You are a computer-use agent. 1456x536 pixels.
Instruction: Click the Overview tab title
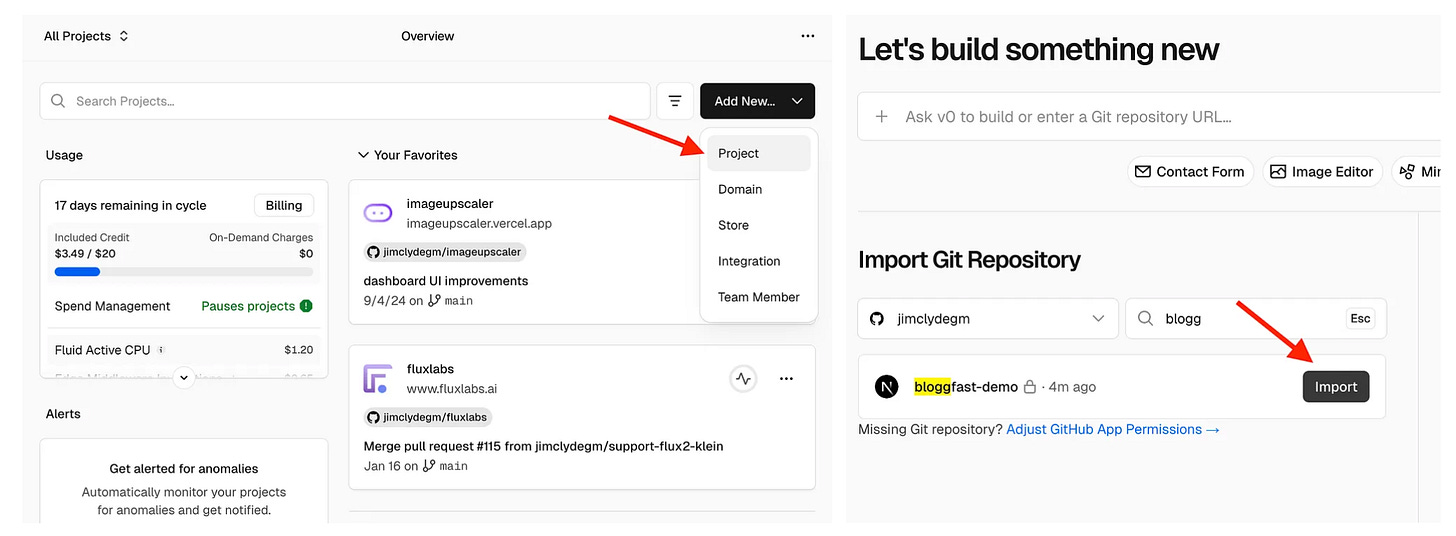(427, 36)
